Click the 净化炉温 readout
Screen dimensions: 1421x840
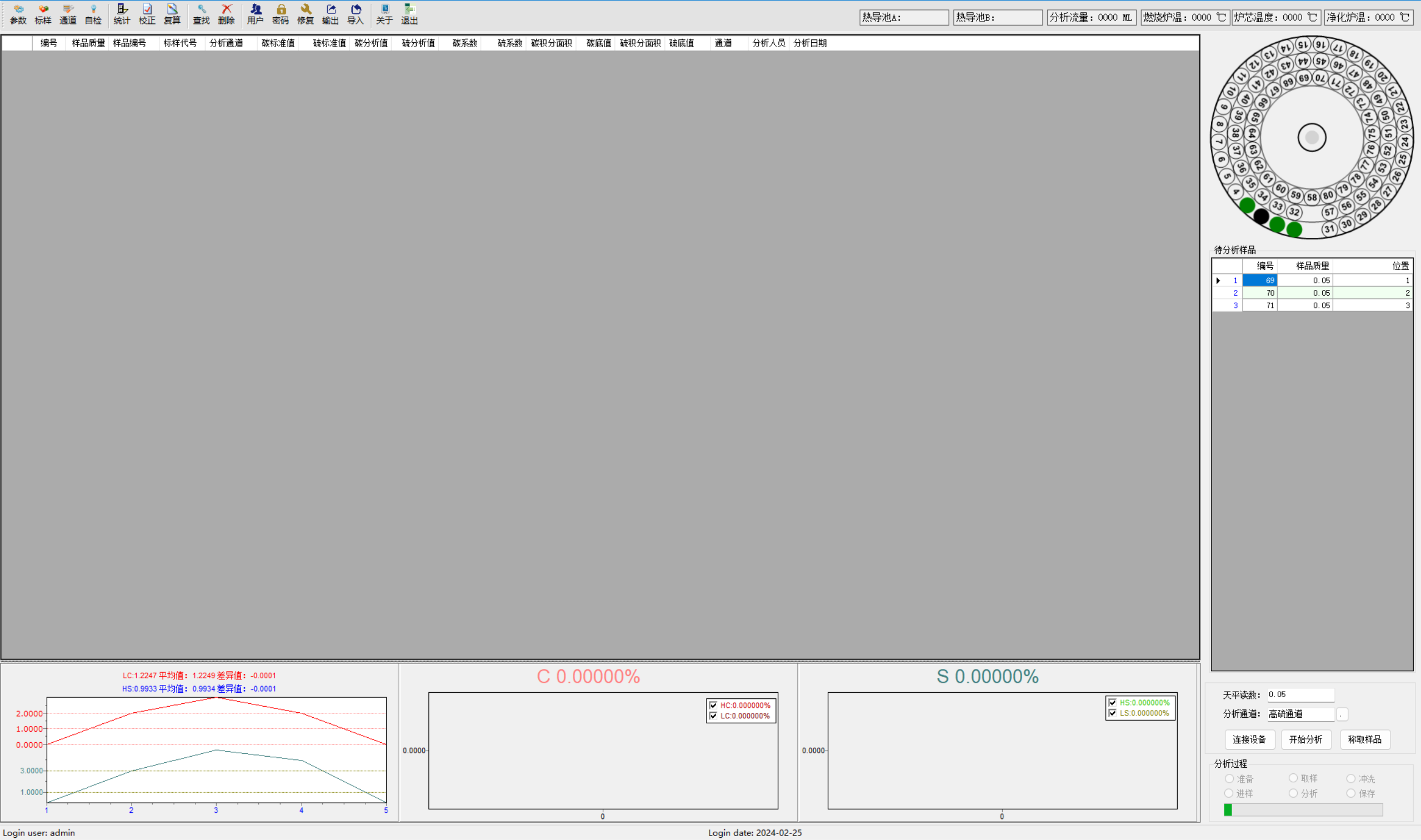pos(1368,18)
